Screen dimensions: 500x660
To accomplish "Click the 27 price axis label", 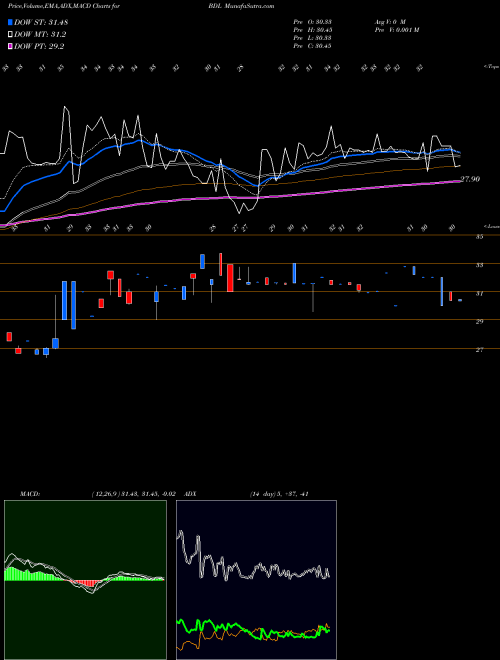I will pyautogui.click(x=479, y=350).
